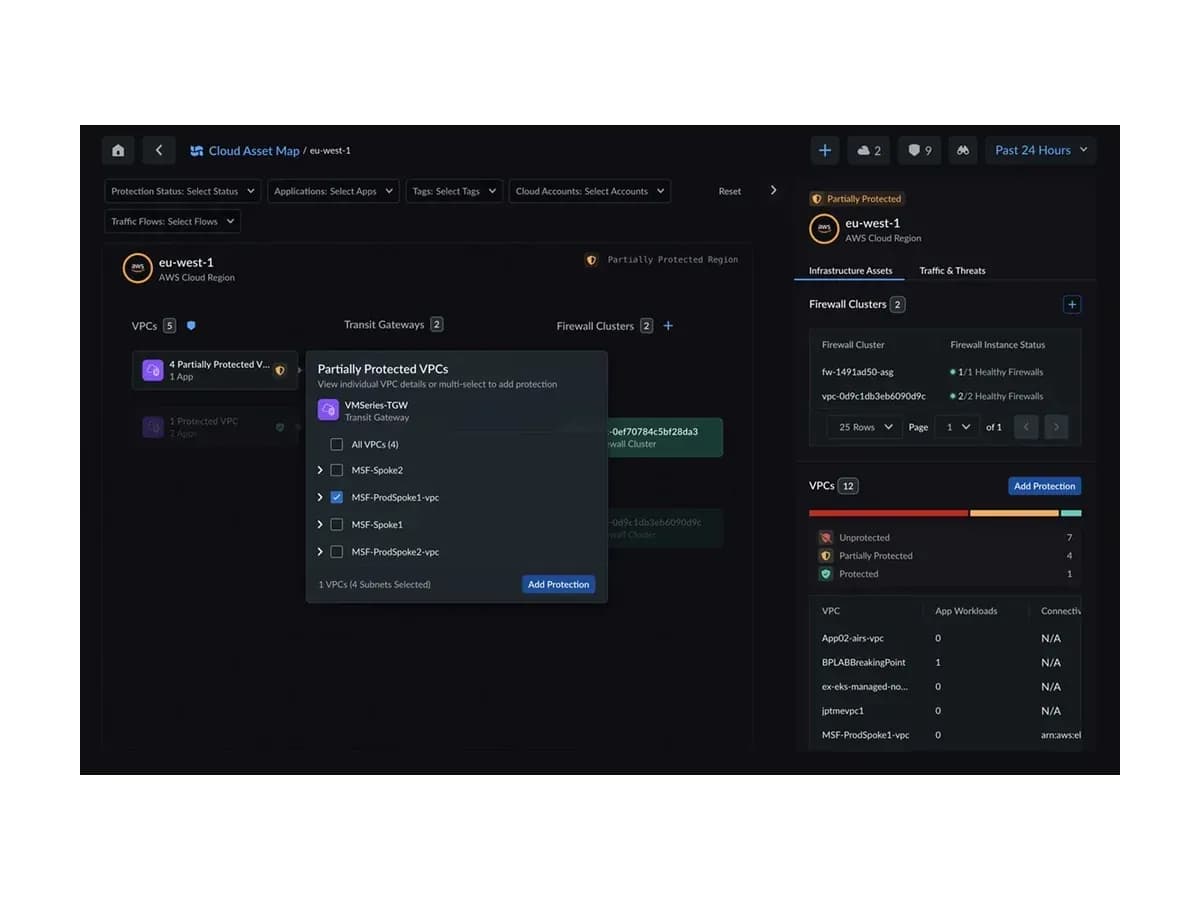Click AWS logo in the map region header
Viewport: 1200px width, 900px height.
[x=137, y=269]
